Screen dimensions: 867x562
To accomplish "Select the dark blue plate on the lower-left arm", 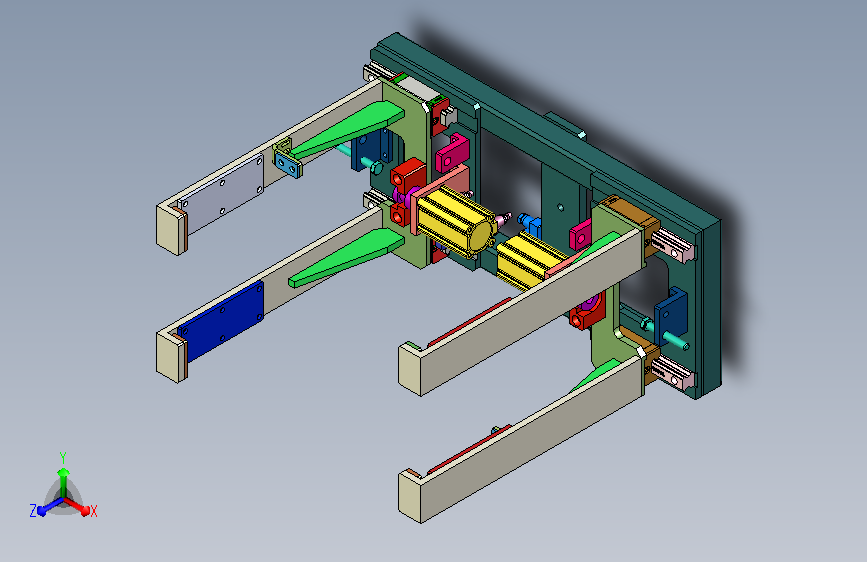I will (221, 321).
